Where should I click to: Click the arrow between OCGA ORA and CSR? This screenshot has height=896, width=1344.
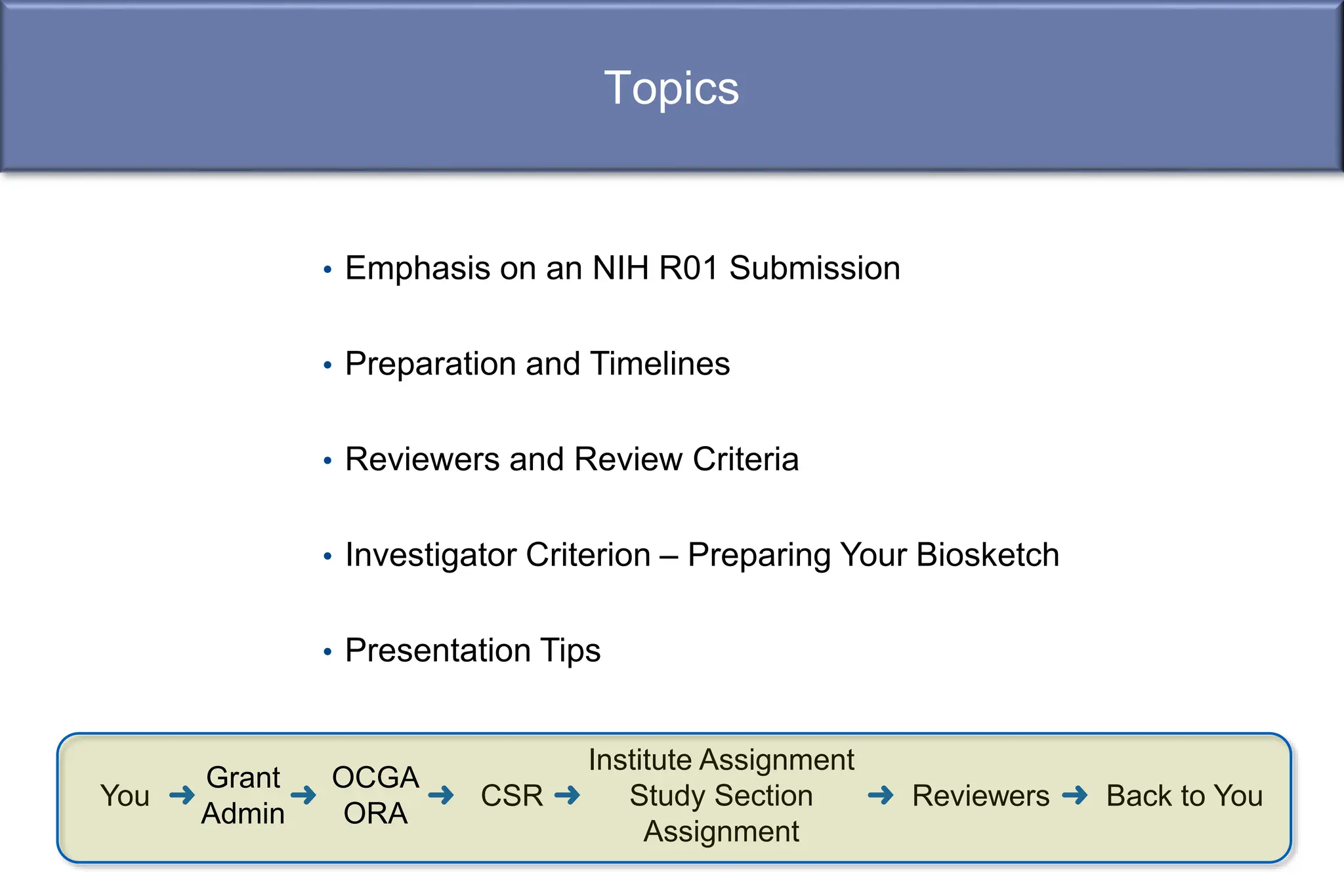pos(441,796)
